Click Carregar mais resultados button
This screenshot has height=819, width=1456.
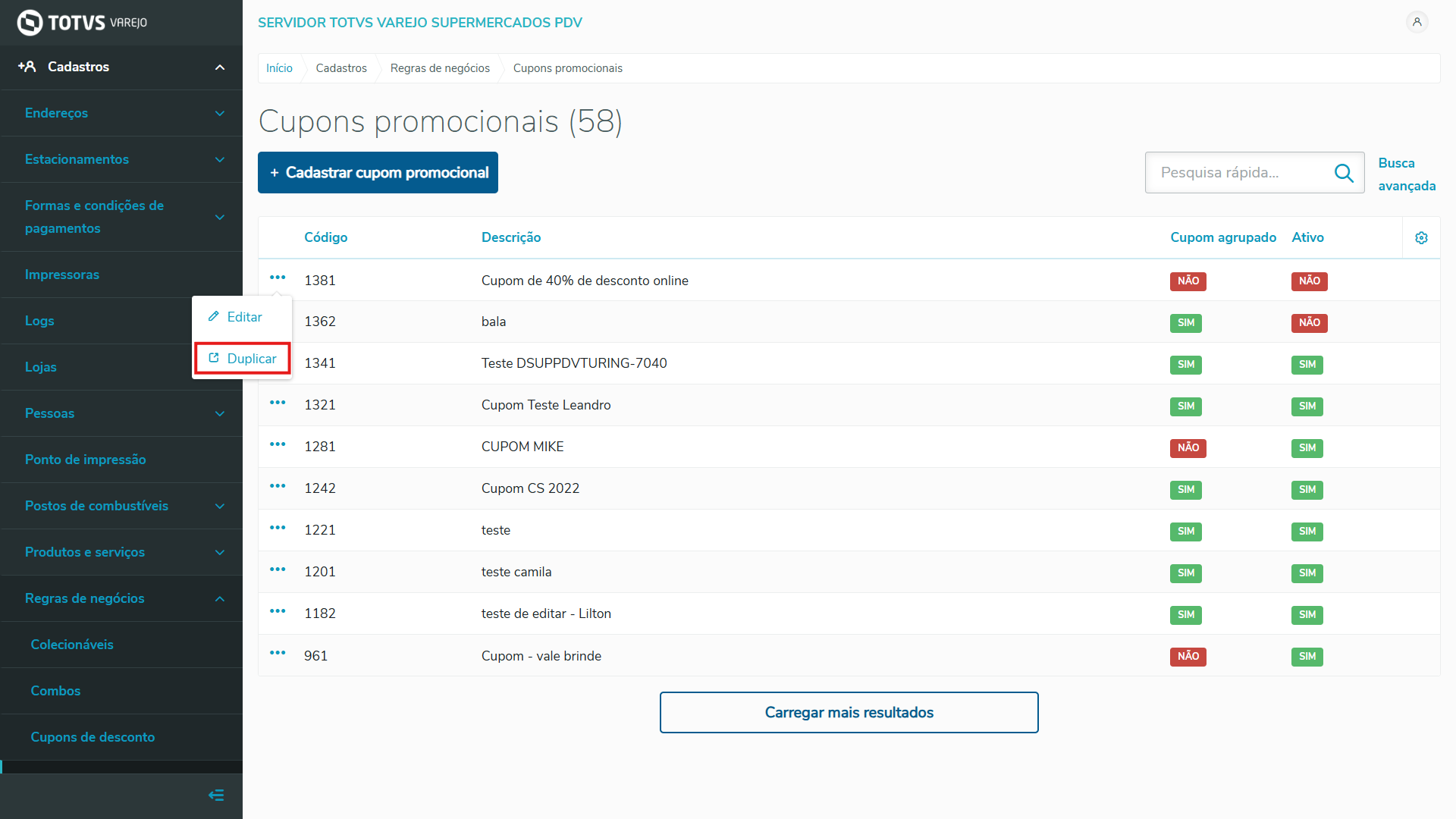[x=849, y=712]
